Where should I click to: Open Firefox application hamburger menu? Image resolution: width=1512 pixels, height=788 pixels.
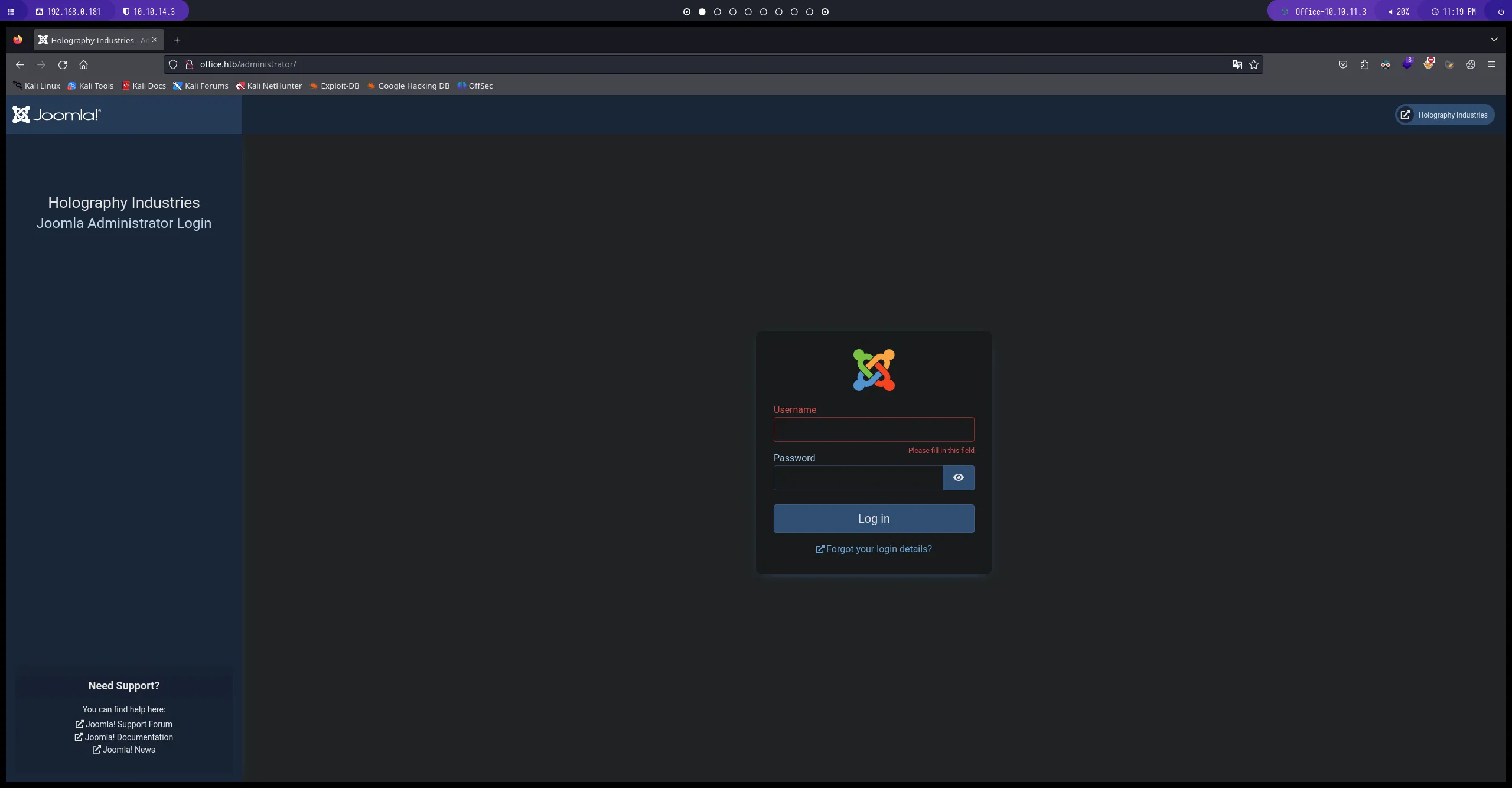[x=1492, y=64]
